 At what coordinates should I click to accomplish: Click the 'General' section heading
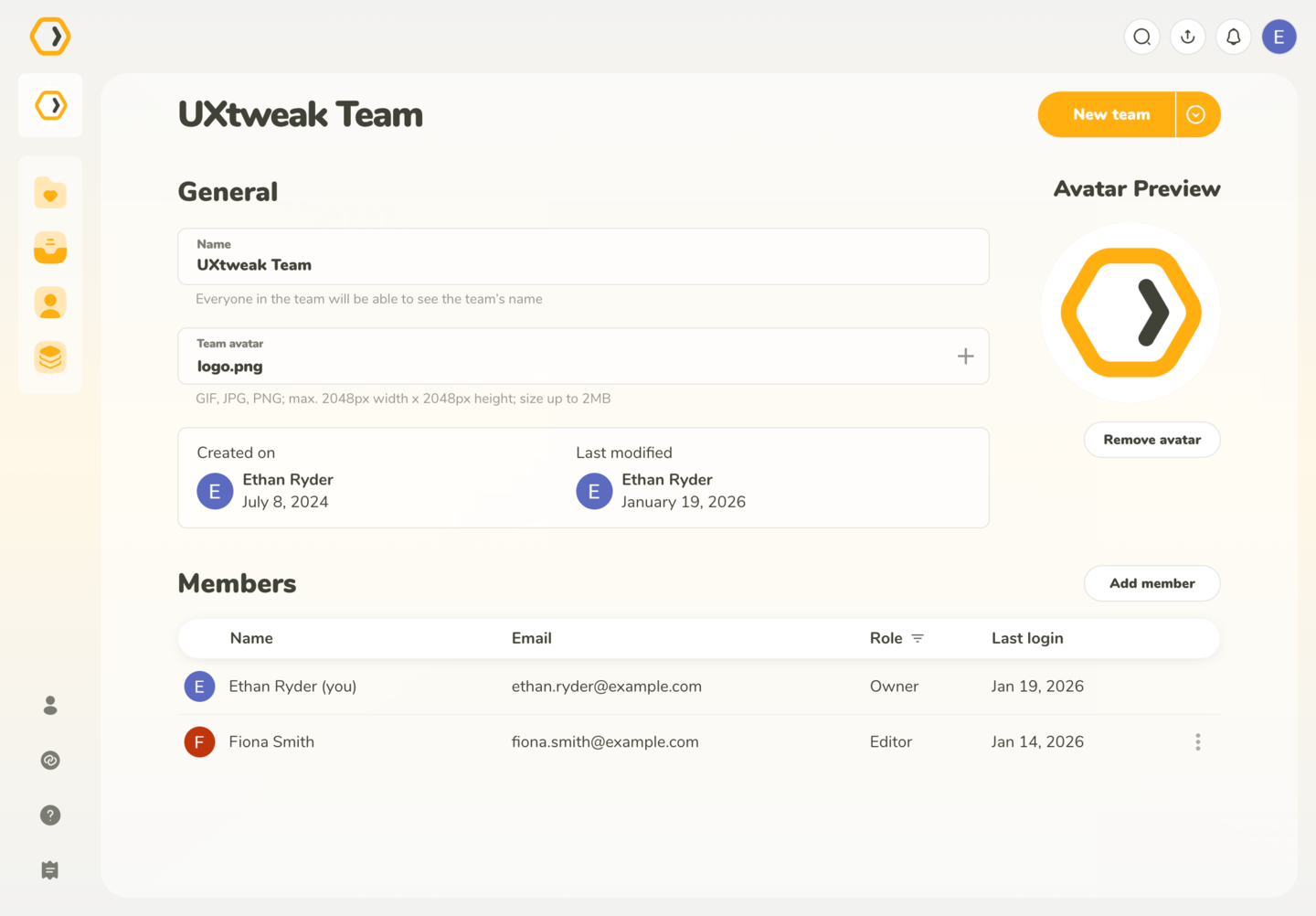(228, 192)
